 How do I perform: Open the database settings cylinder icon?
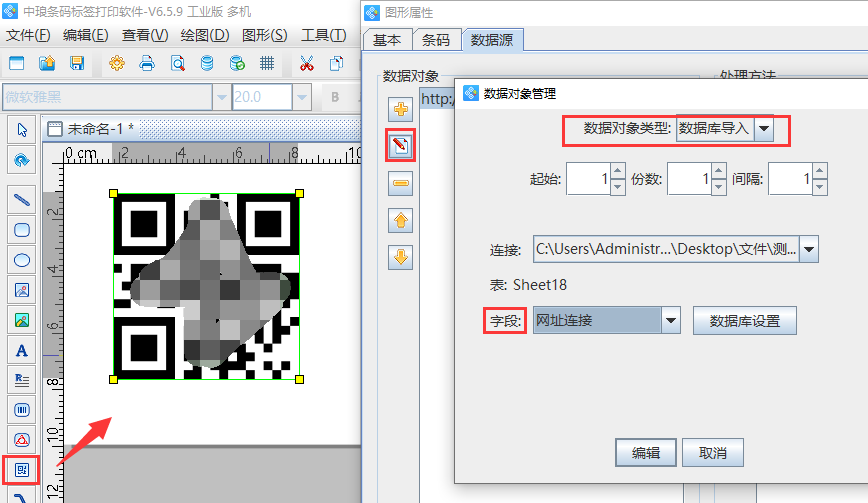click(x=207, y=64)
